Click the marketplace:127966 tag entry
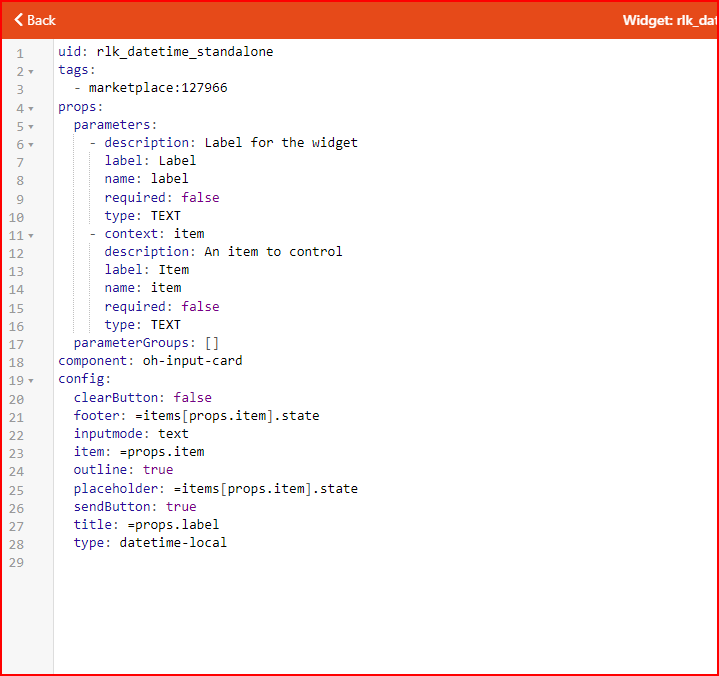Screen dimensions: 719x676 pyautogui.click(x=157, y=88)
